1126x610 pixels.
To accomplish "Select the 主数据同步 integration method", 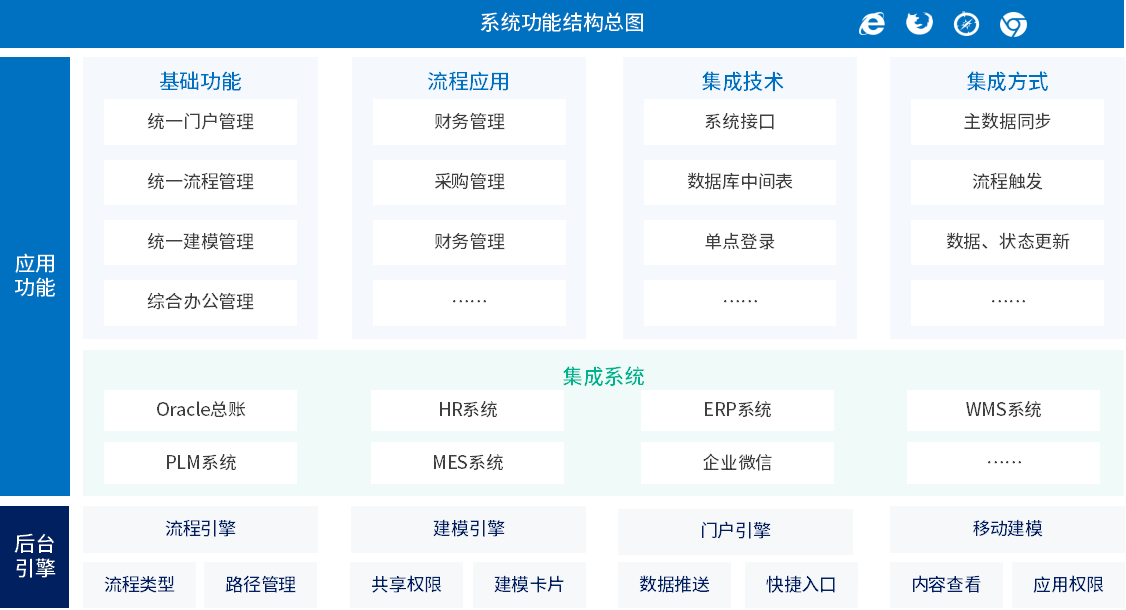I will pyautogui.click(x=1006, y=122).
